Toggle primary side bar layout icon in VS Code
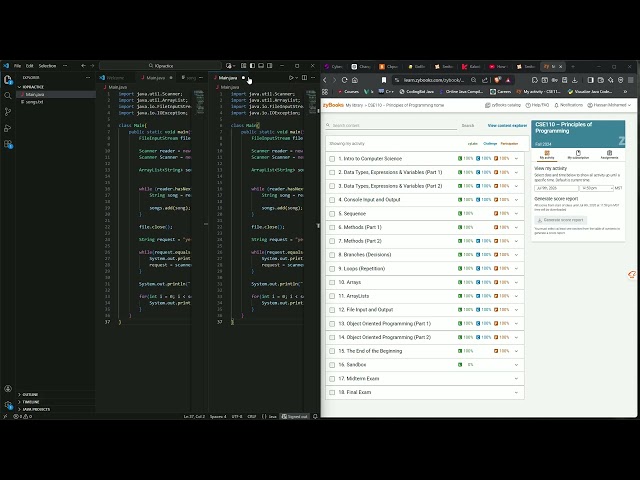 pyautogui.click(x=252, y=66)
